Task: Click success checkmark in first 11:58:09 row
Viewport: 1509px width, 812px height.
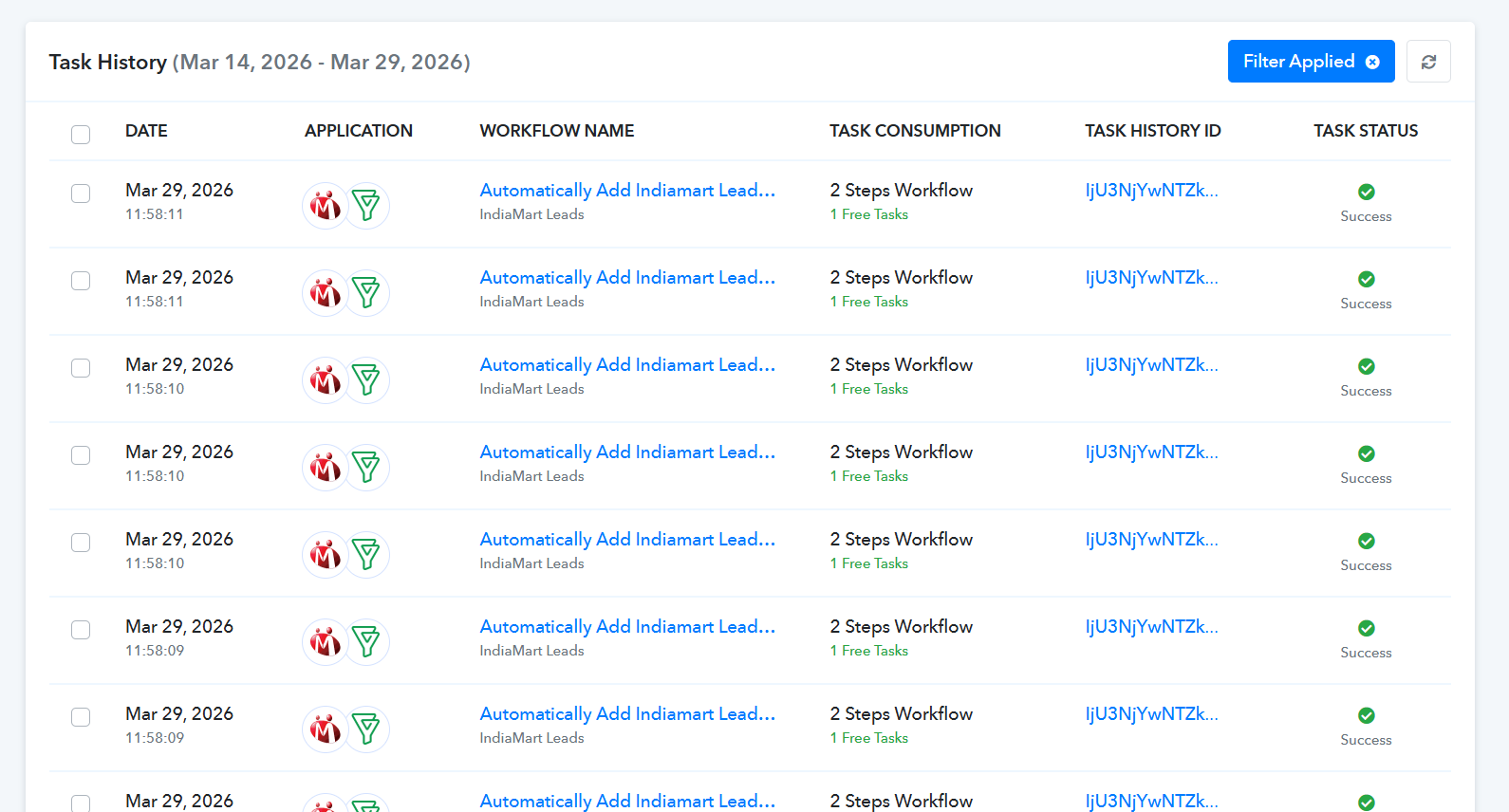Action: pyautogui.click(x=1367, y=628)
